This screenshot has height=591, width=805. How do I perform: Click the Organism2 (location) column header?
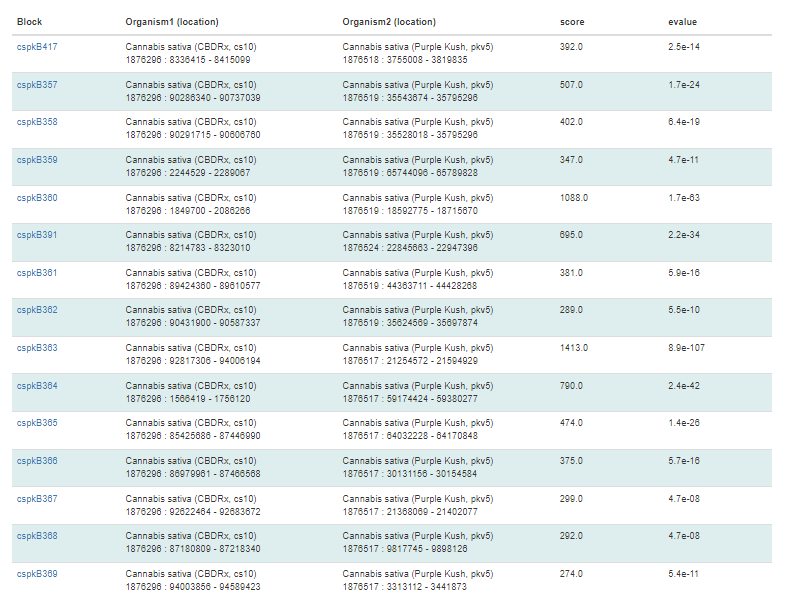point(389,22)
